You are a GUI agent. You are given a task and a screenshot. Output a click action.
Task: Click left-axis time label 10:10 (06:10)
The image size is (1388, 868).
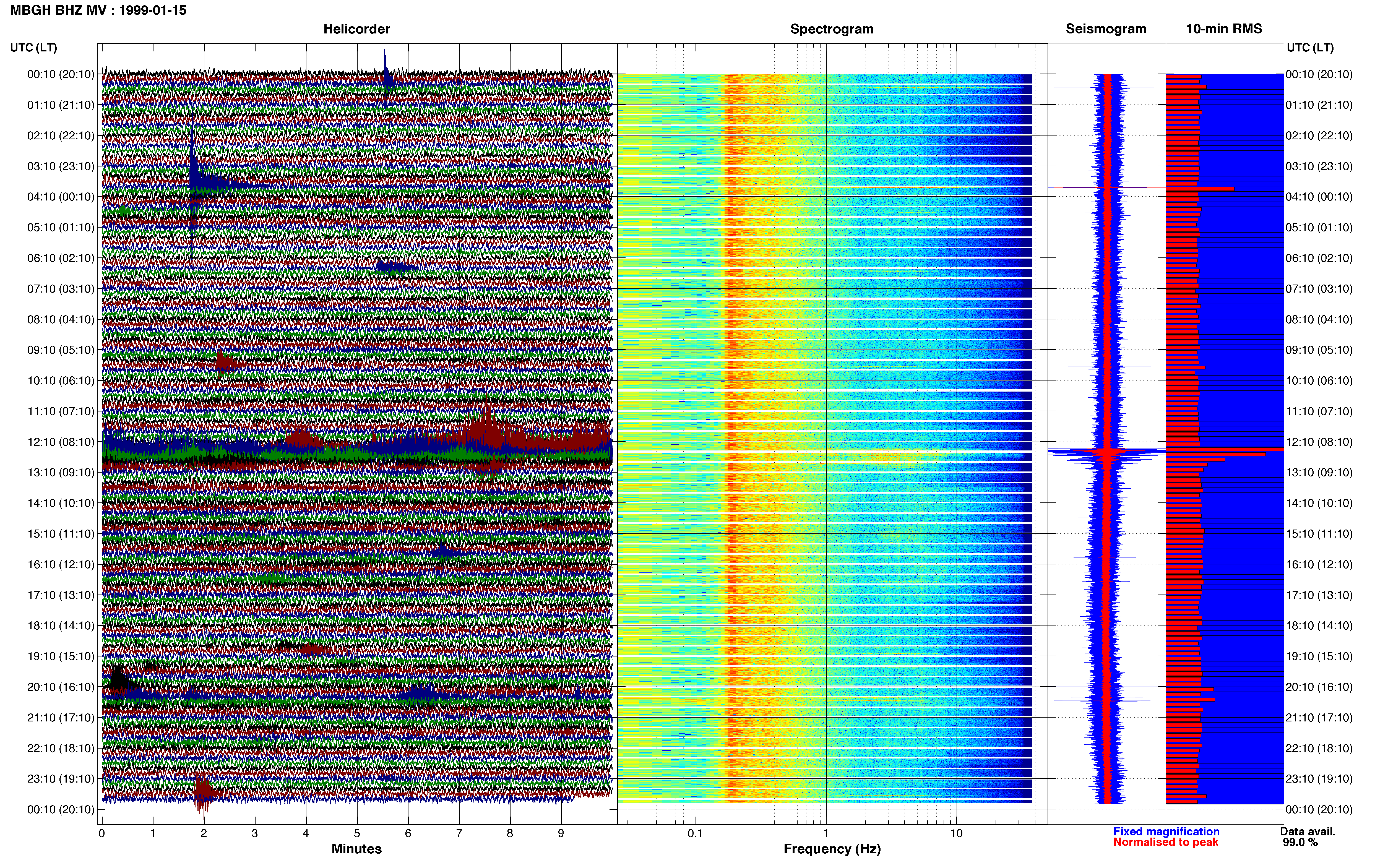(61, 380)
